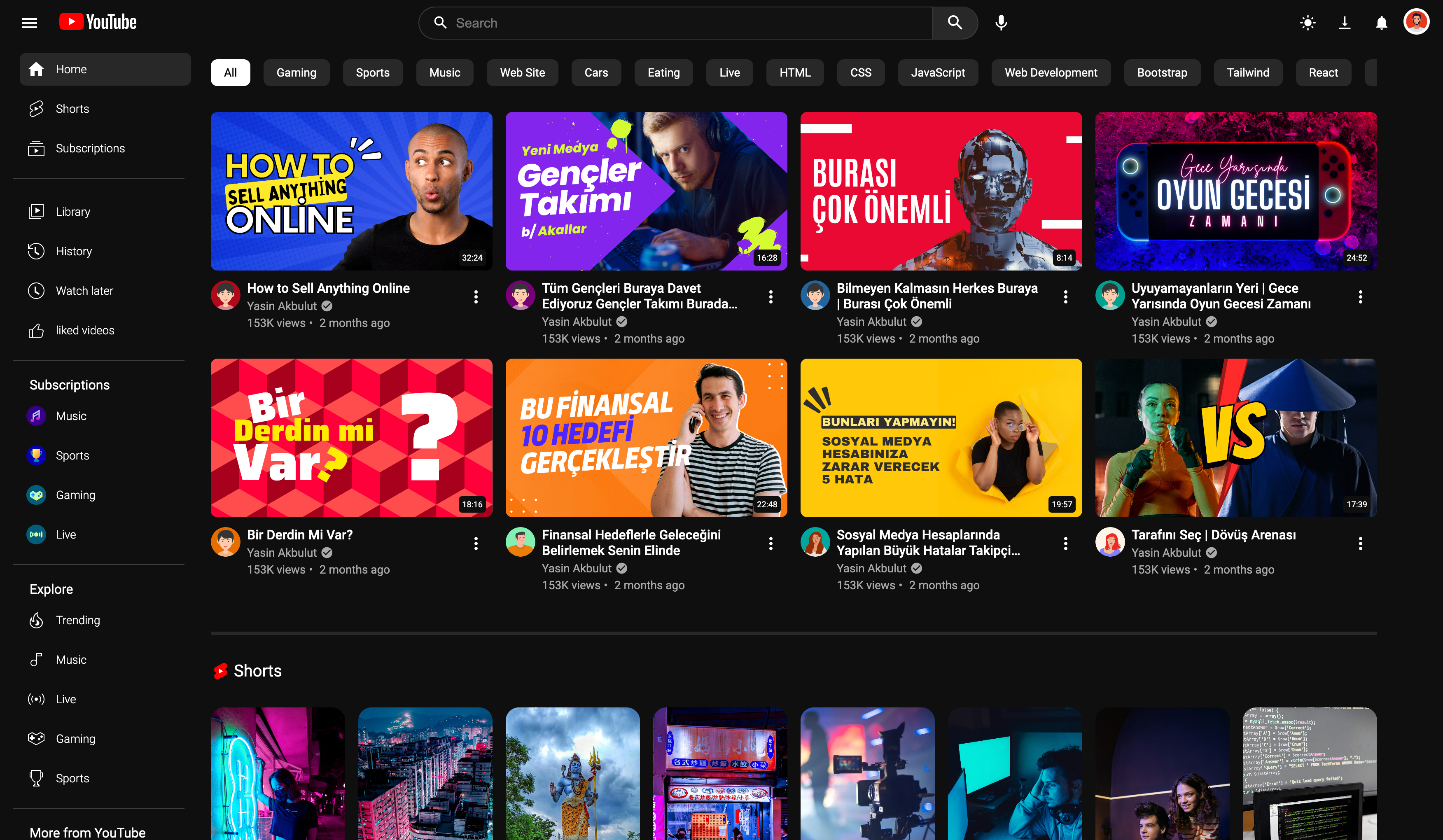Select the All filter chip
The height and width of the screenshot is (840, 1443).
click(x=230, y=73)
